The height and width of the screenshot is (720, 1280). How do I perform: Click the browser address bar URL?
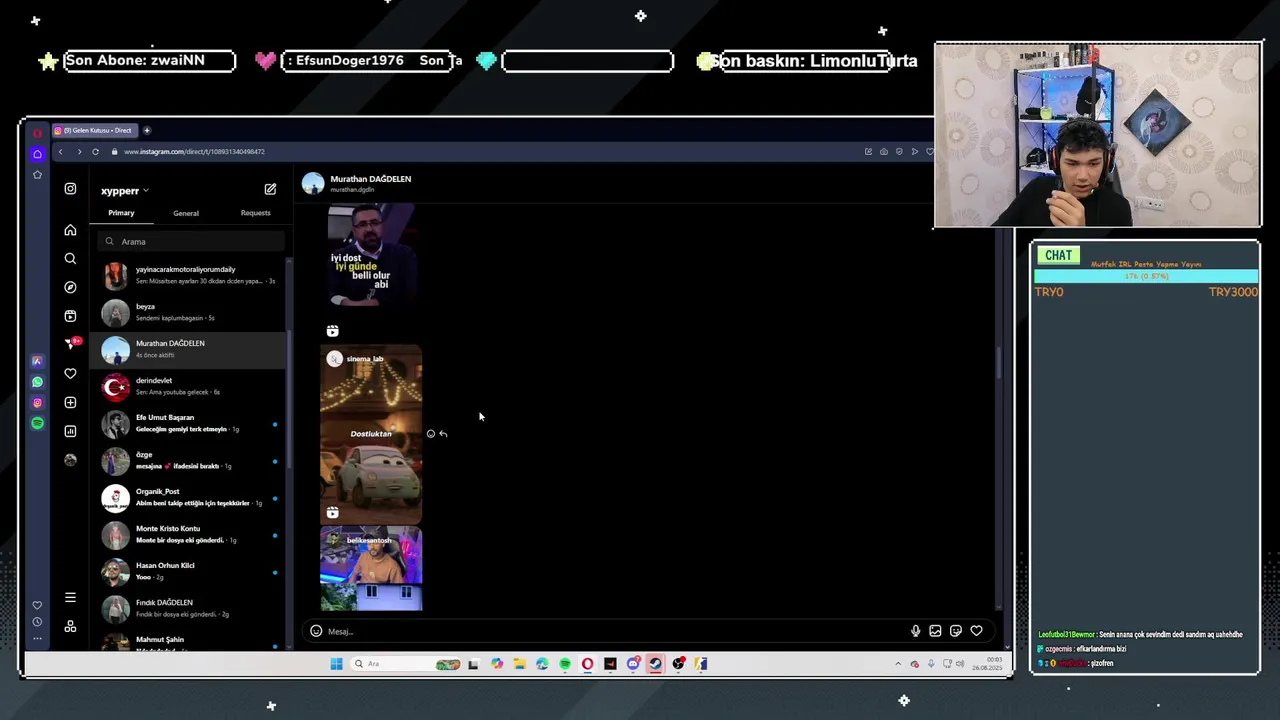(x=194, y=152)
